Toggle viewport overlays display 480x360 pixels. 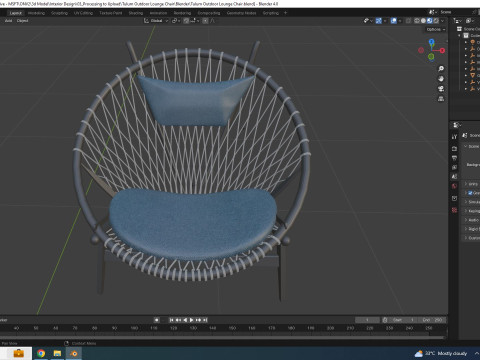click(394, 21)
